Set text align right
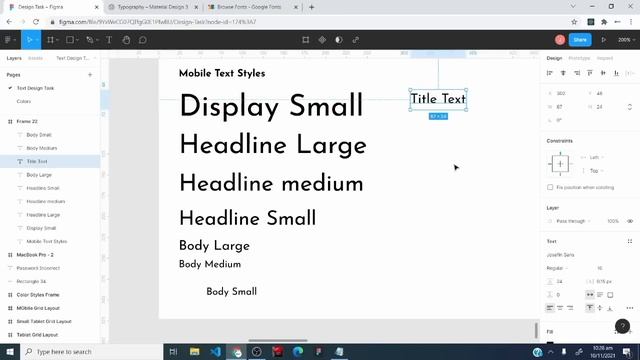 tap(570, 308)
